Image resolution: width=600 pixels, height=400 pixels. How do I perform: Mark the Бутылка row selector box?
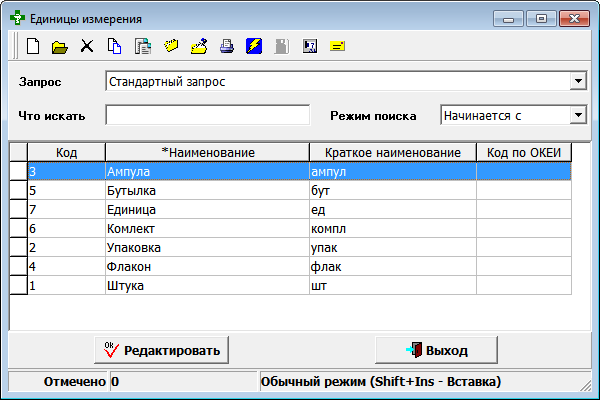tap(18, 190)
